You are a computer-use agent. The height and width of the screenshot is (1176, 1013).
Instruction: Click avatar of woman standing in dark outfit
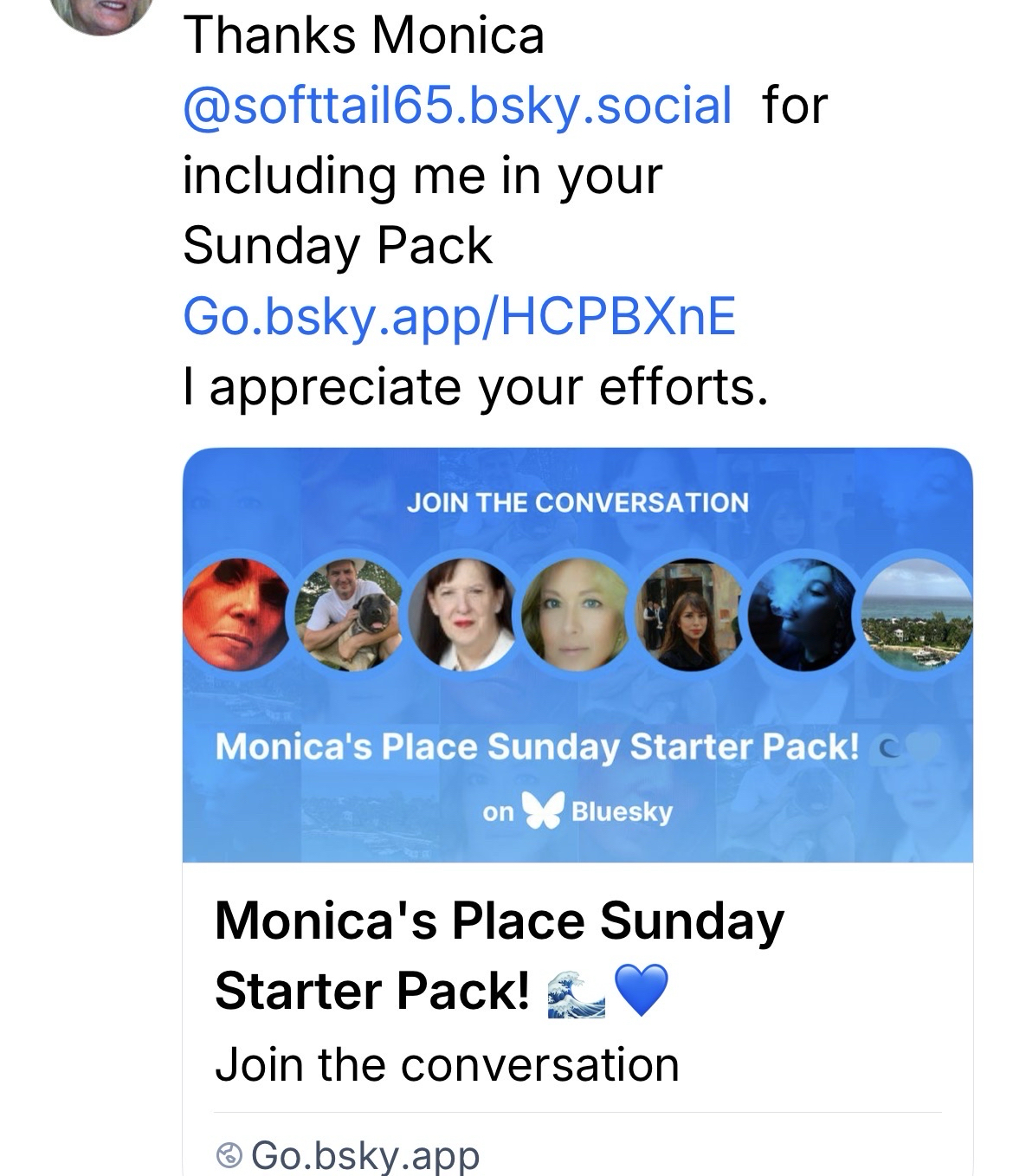click(689, 614)
